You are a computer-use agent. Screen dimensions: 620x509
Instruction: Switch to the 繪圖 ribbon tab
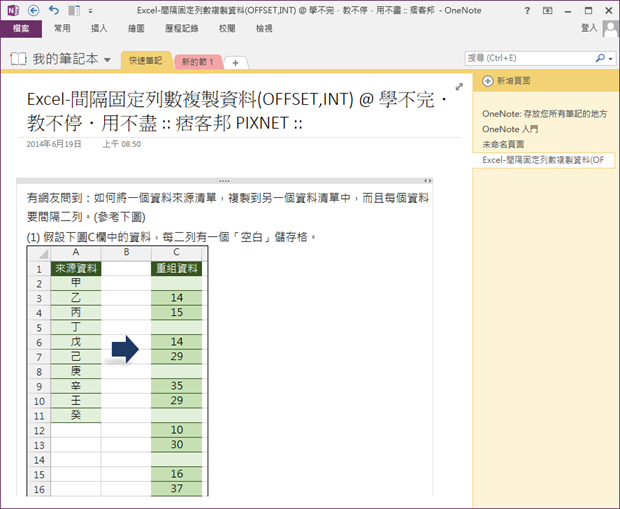pos(136,28)
